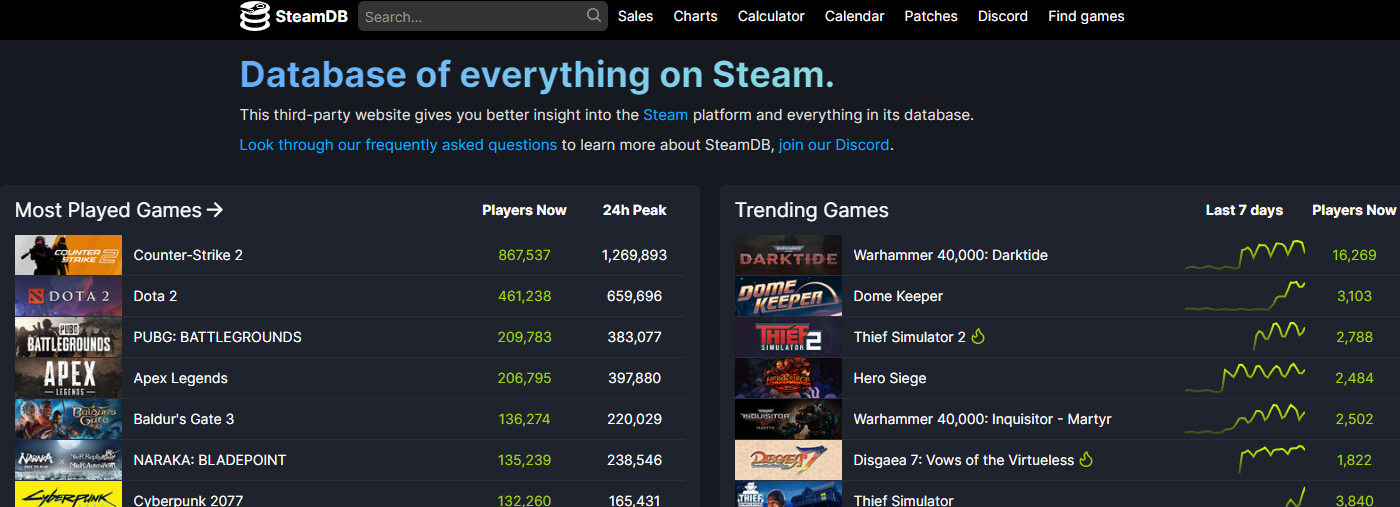The width and height of the screenshot is (1400, 507).
Task: Go to the Calculator page
Action: (771, 16)
